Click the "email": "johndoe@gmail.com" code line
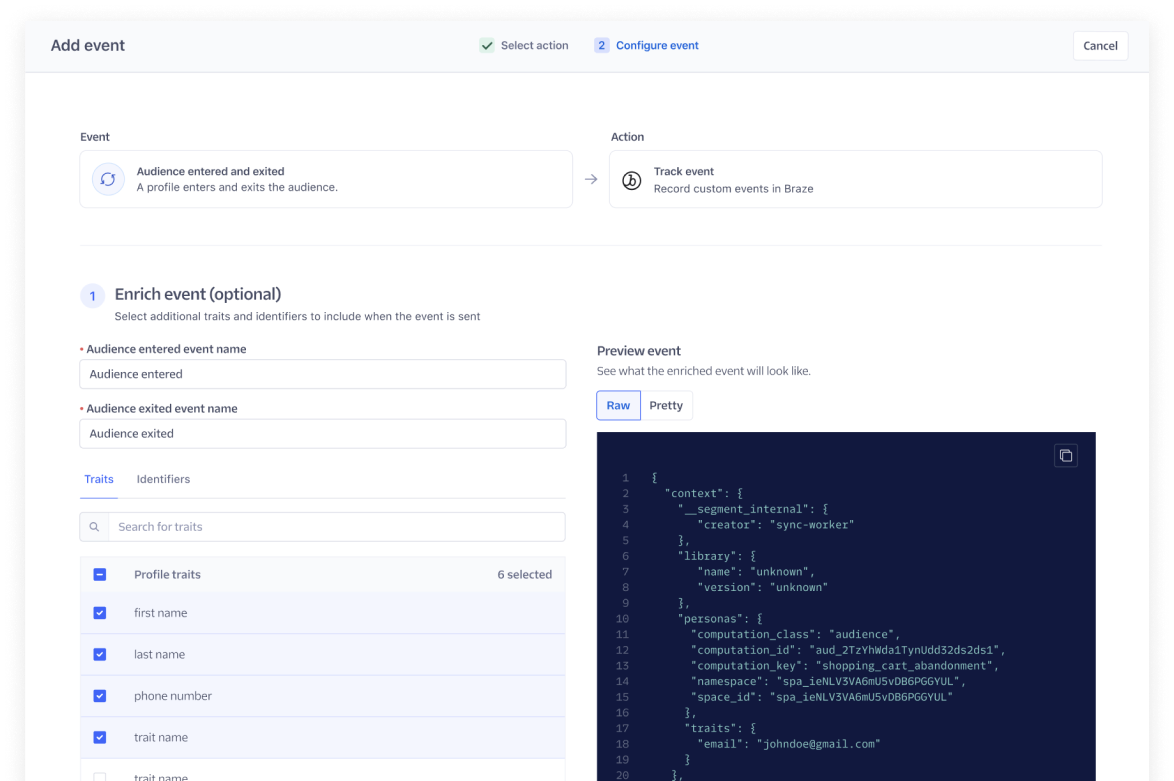The width and height of the screenshot is (1174, 781). [x=788, y=744]
